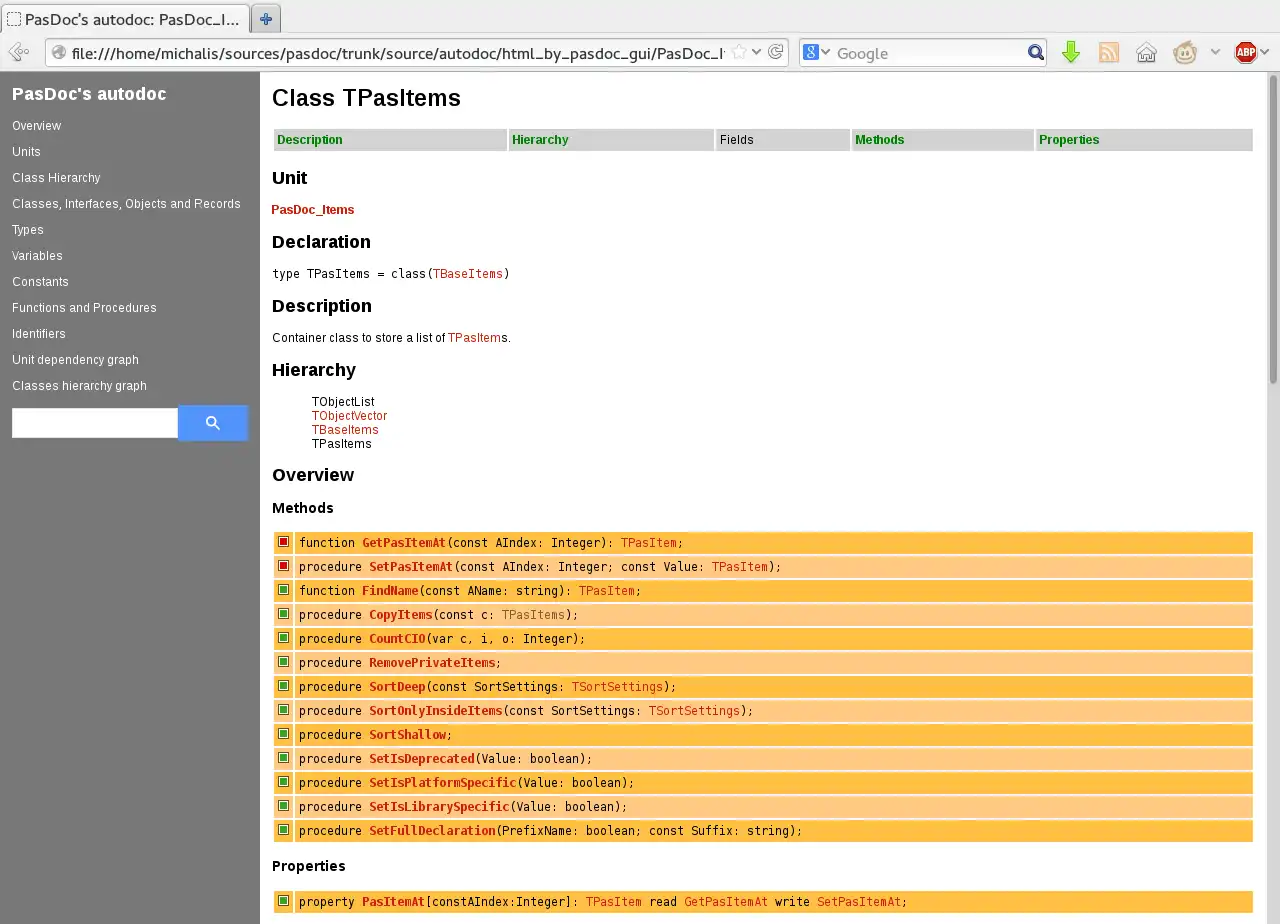Click green icon beside SetIsPlatformSpecific procedure
The image size is (1280, 924).
[x=284, y=782]
